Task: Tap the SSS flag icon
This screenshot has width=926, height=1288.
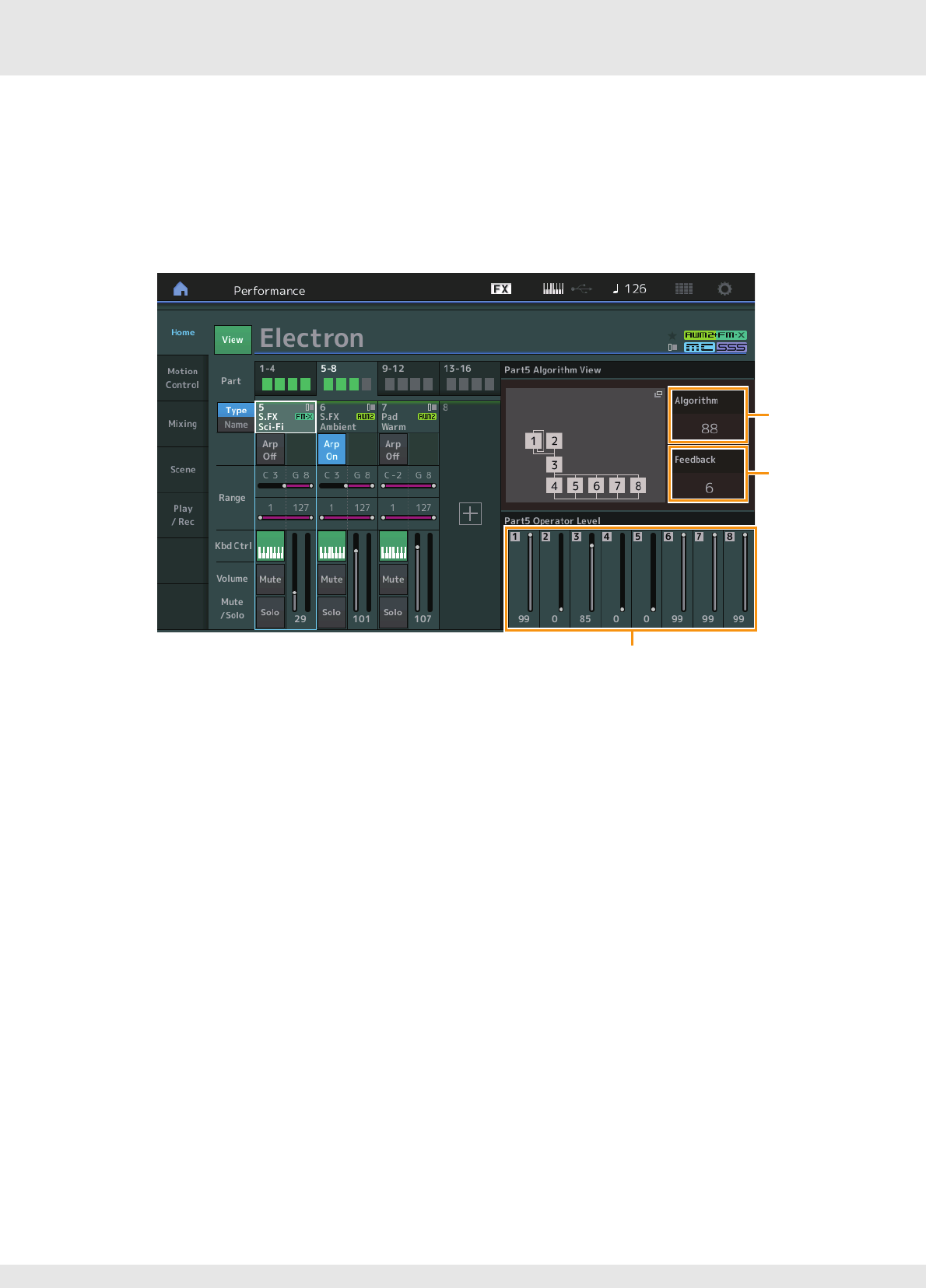Action: coord(731,348)
